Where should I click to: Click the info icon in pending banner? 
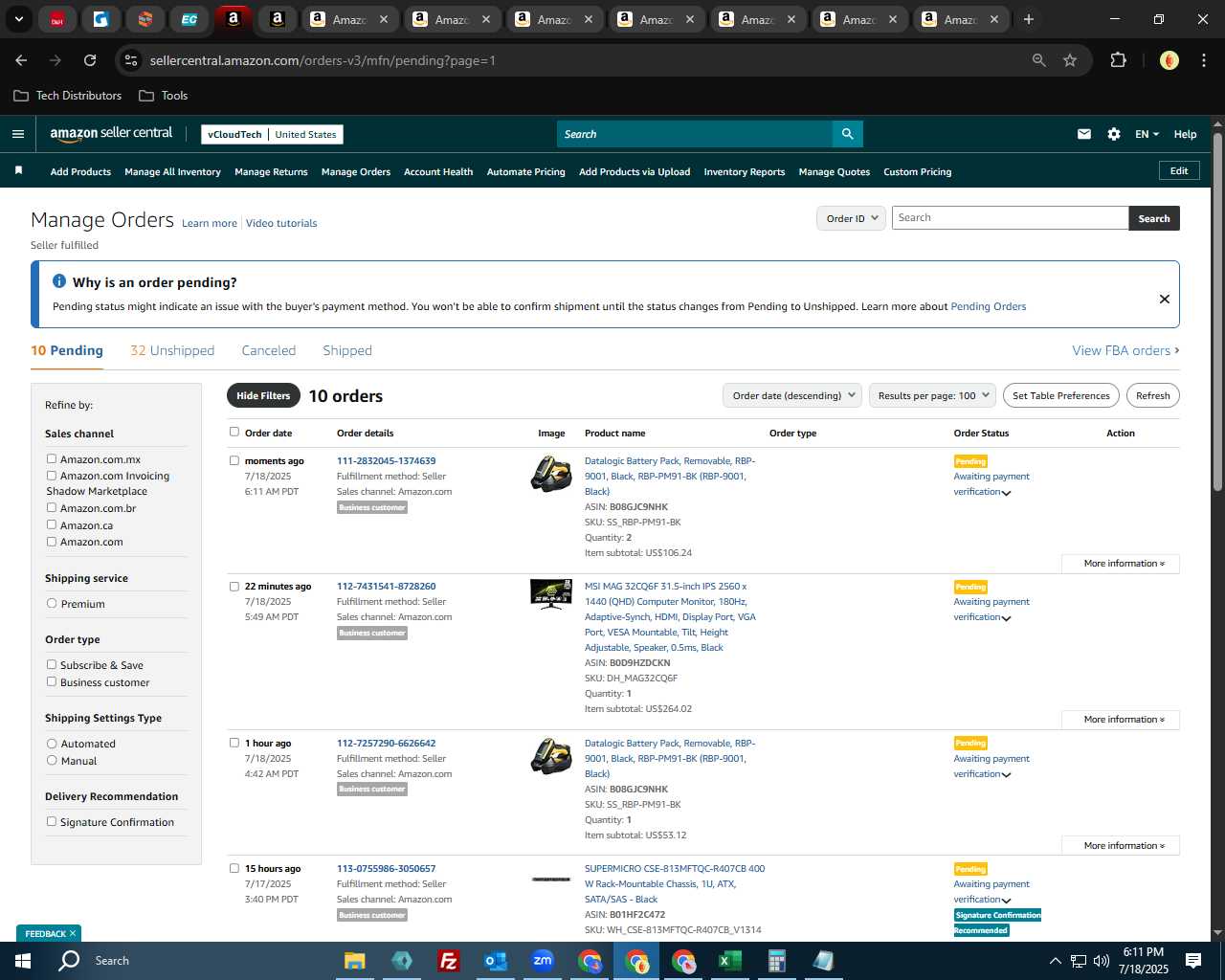(59, 281)
